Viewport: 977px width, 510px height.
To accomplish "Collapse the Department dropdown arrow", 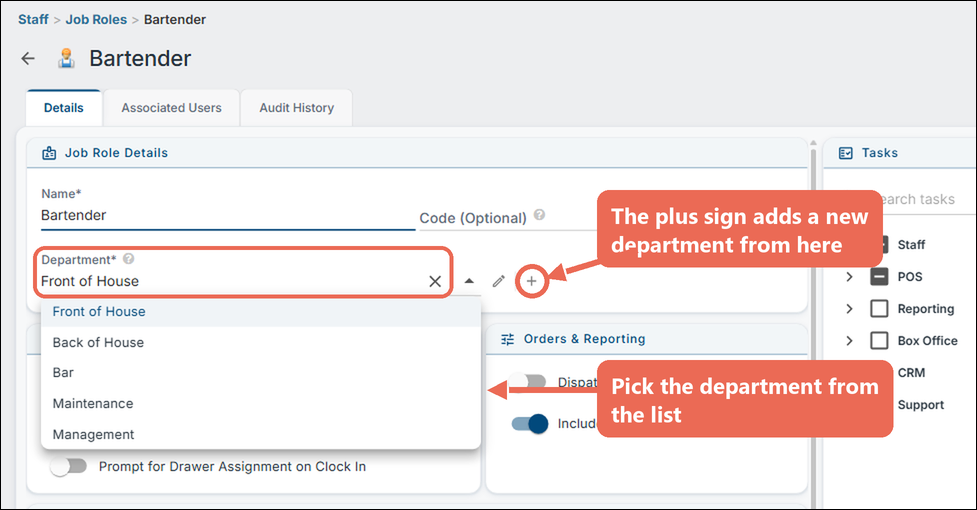I will point(469,281).
